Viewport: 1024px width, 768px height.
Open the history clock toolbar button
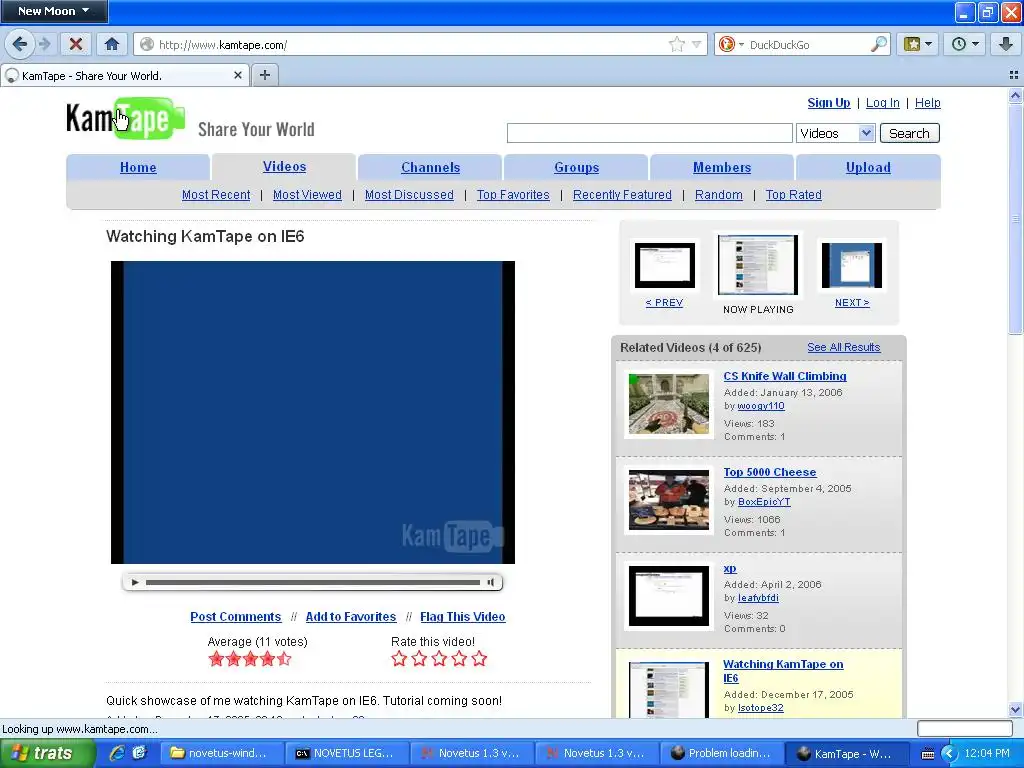(x=965, y=44)
